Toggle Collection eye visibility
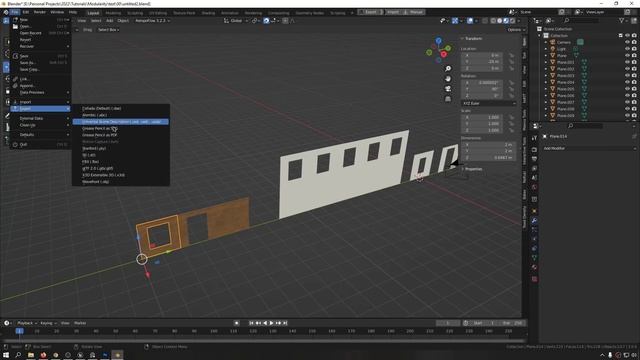 click(627, 36)
